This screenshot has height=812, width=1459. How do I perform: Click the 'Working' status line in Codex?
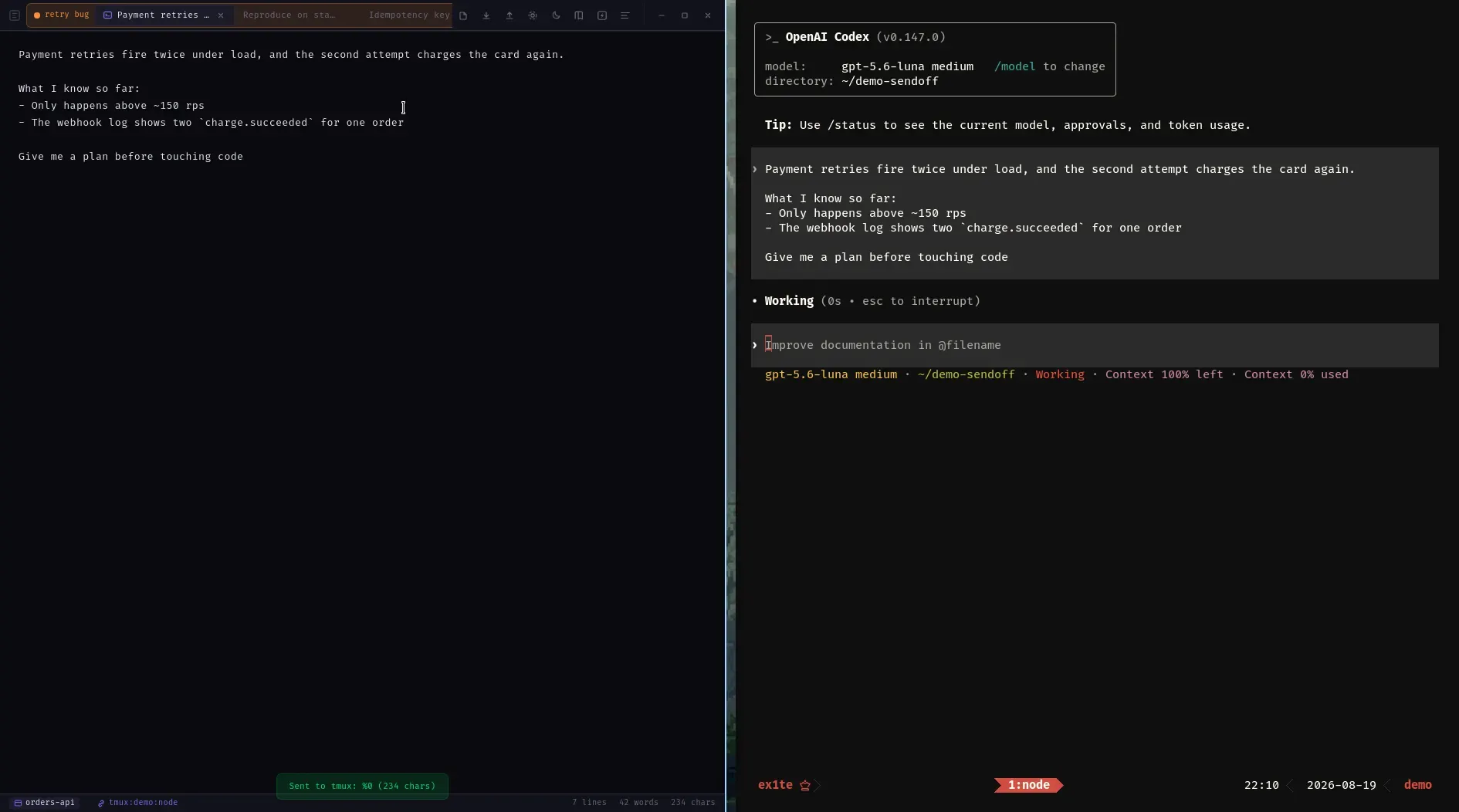click(865, 301)
